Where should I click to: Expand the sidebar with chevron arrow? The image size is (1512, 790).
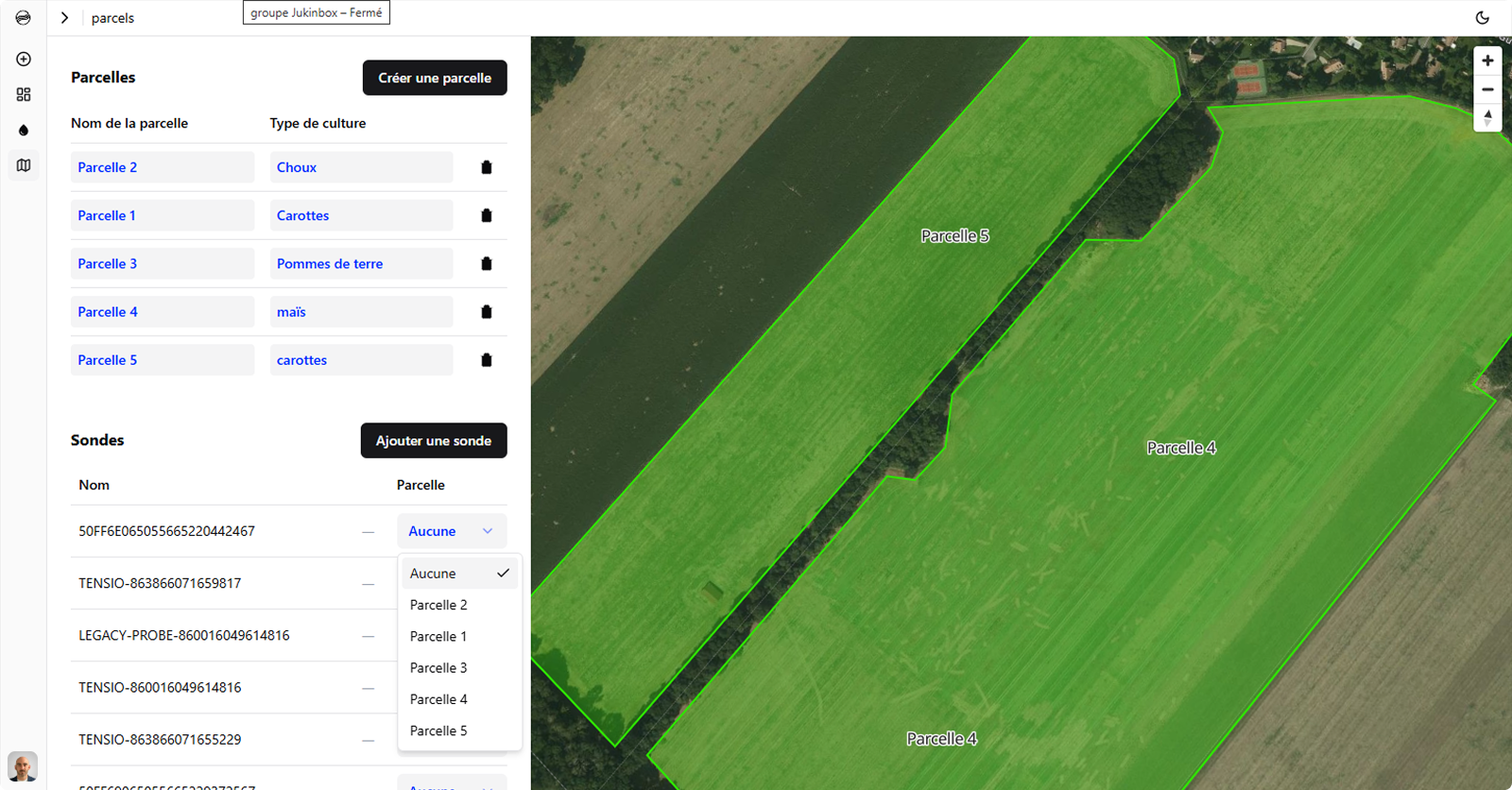coord(64,18)
